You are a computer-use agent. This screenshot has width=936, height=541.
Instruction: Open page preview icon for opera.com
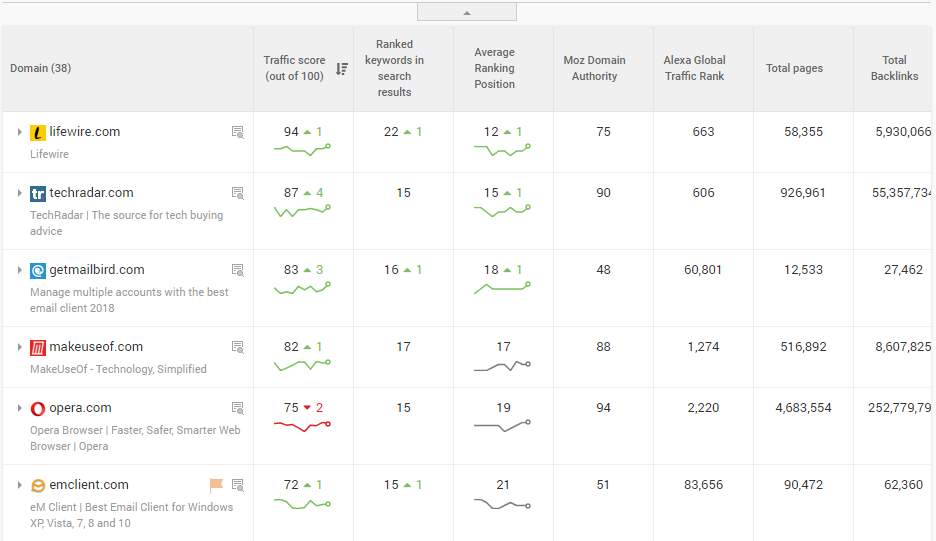pyautogui.click(x=238, y=408)
